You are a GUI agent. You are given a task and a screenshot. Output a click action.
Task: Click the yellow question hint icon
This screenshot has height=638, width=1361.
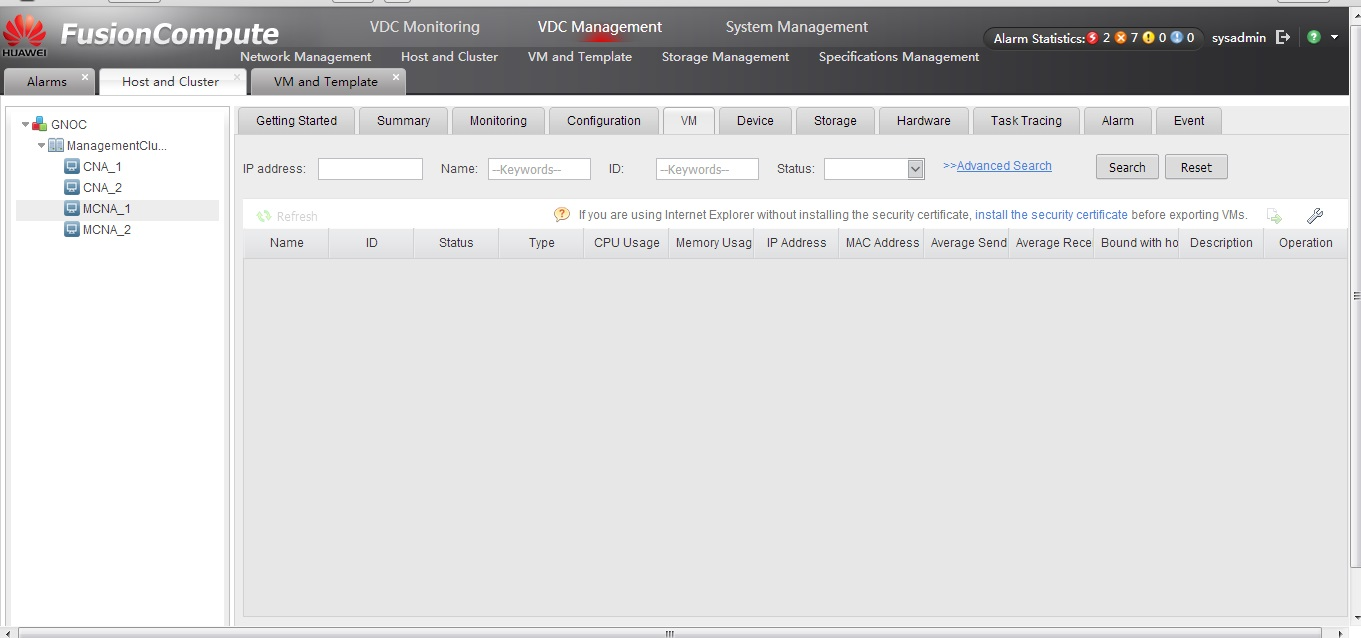click(x=562, y=215)
